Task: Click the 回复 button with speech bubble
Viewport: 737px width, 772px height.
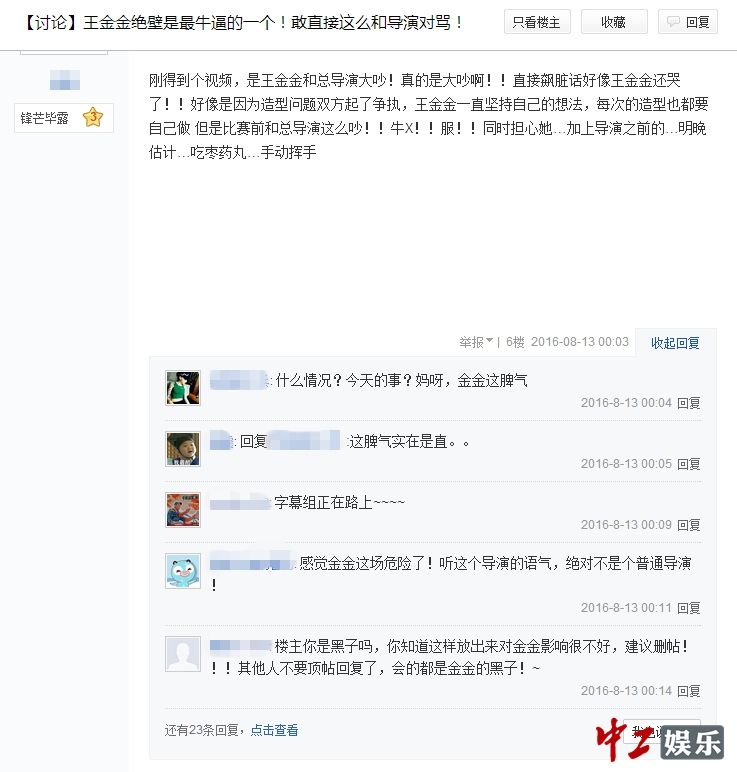Action: [688, 22]
